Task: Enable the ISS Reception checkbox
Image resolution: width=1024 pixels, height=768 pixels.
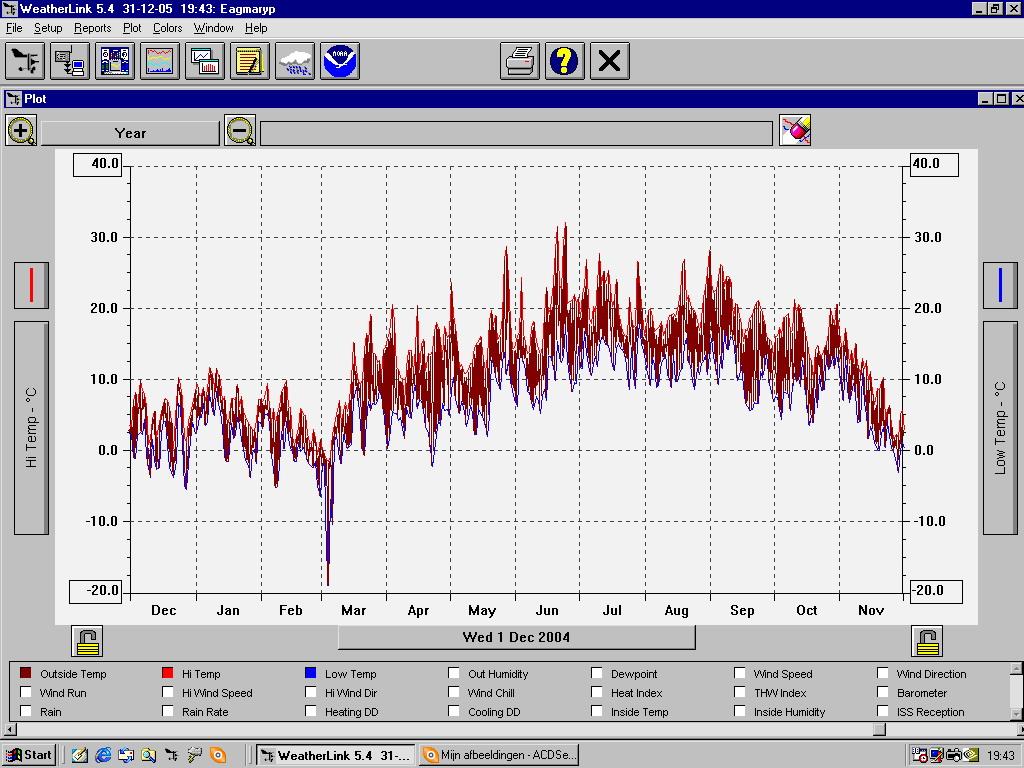Action: point(883,711)
